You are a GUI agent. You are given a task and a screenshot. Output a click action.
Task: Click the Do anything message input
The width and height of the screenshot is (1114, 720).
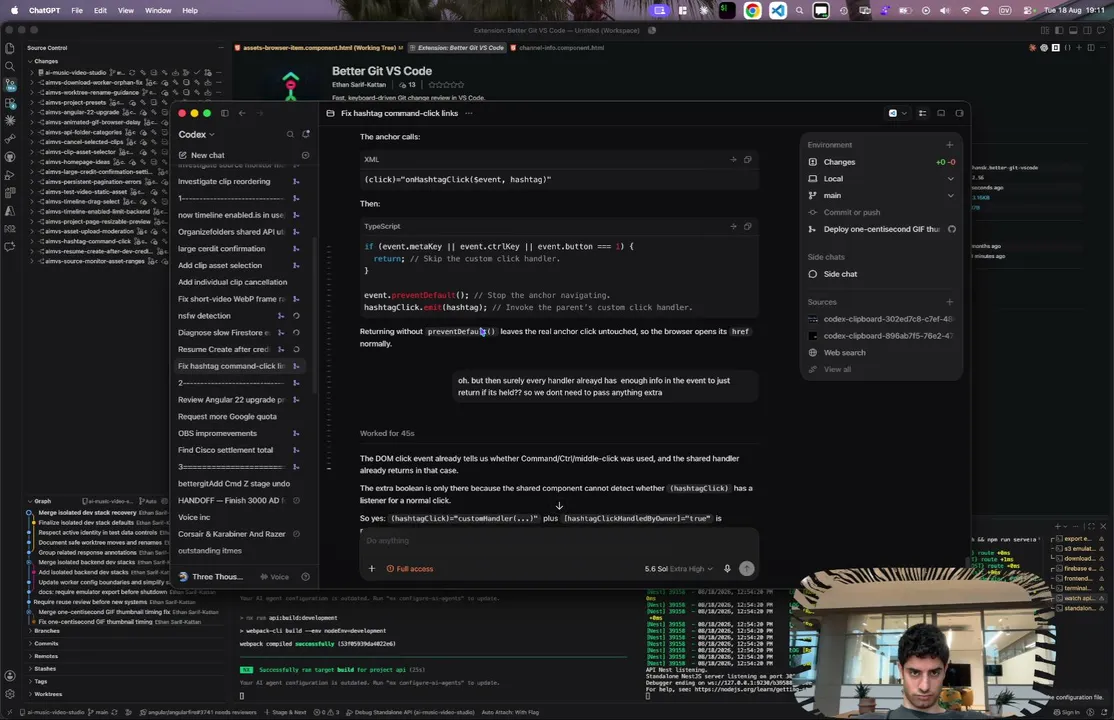tap(558, 541)
